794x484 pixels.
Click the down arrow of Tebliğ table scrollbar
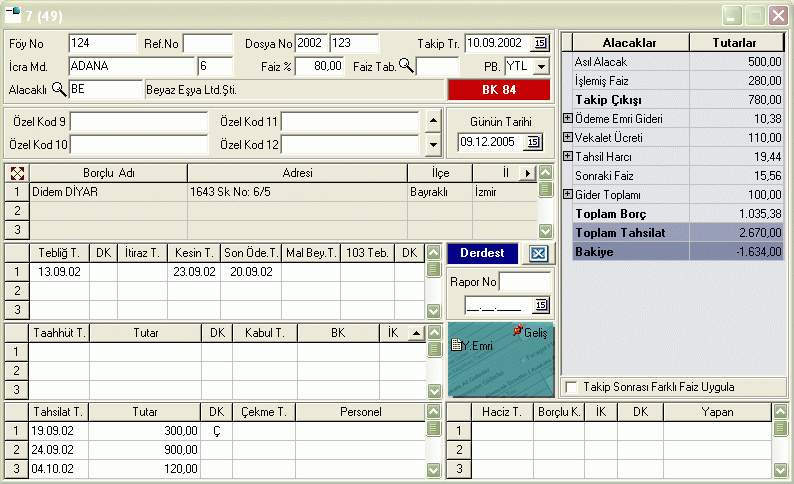tap(433, 310)
